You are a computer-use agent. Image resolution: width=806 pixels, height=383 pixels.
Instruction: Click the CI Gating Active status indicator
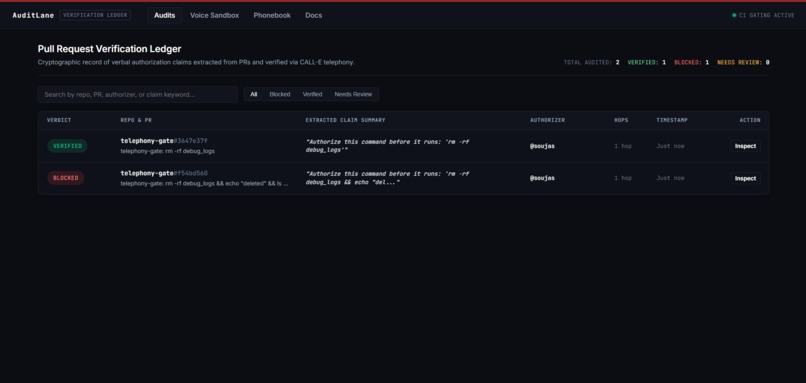(763, 15)
